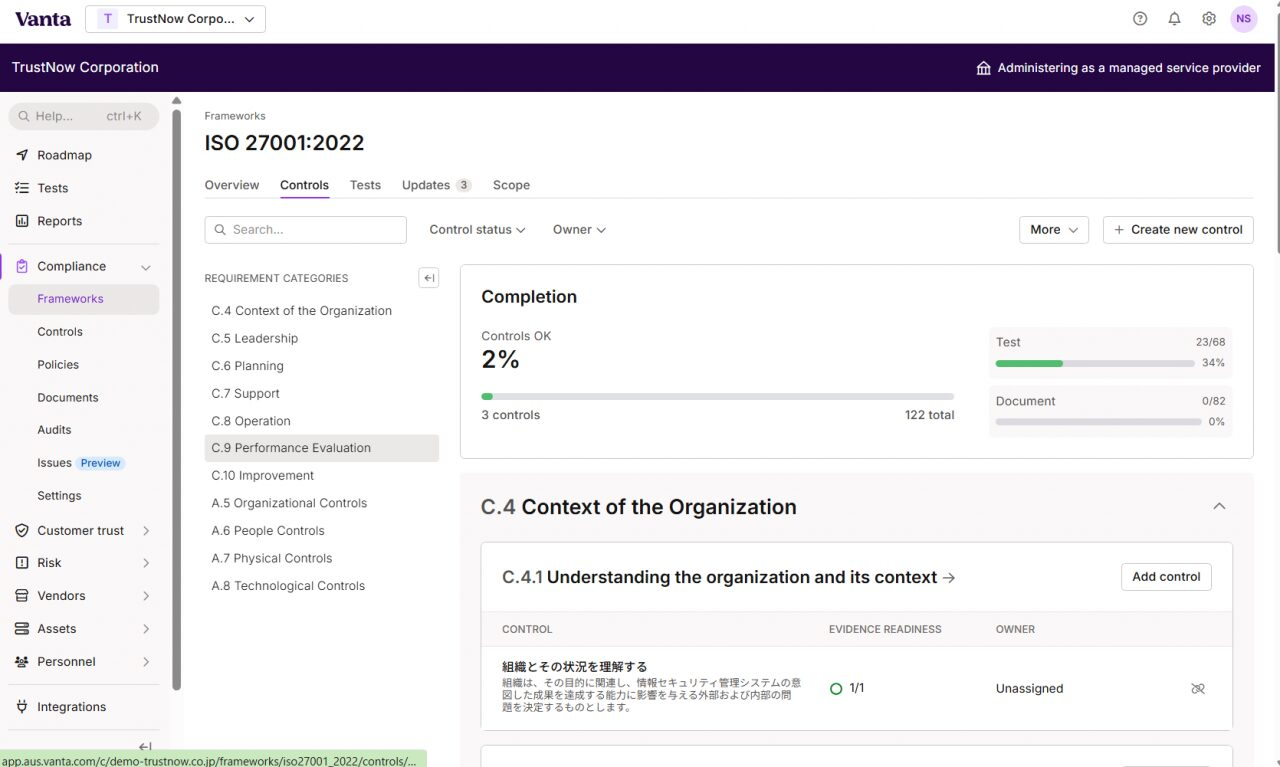Open the Updates tab
Screen dimensions: 1280x767
click(x=437, y=185)
